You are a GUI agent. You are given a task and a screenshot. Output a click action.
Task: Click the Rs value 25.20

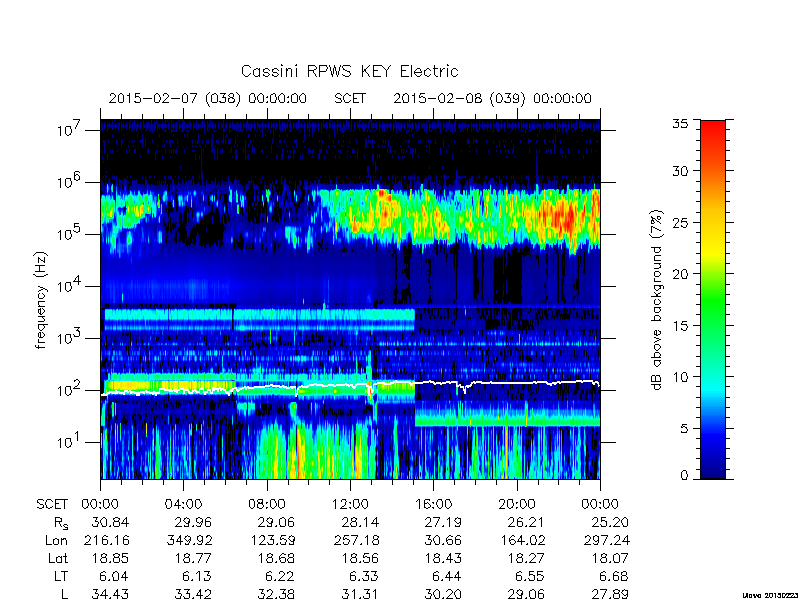point(610,522)
